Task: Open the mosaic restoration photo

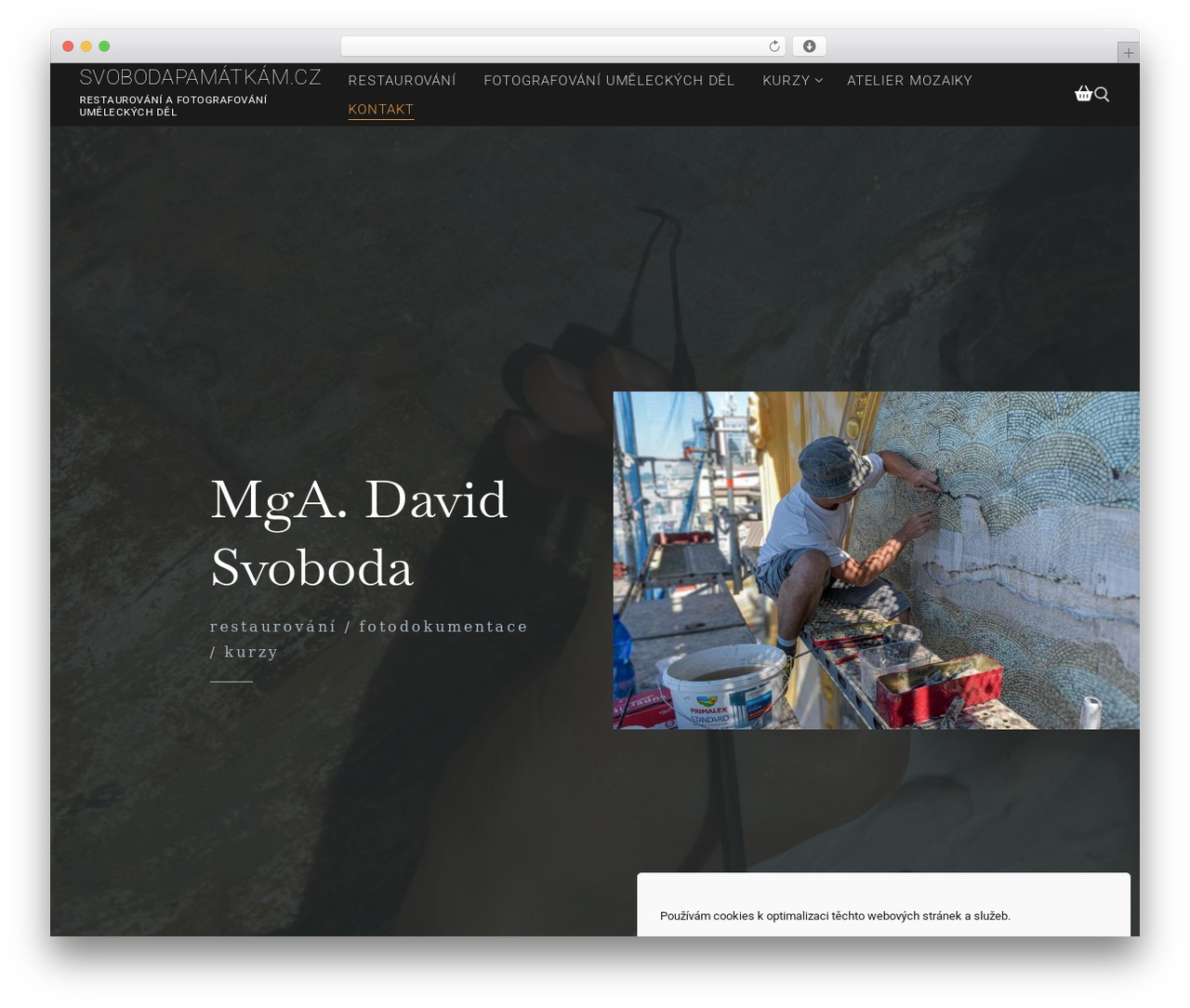Action: pos(876,560)
